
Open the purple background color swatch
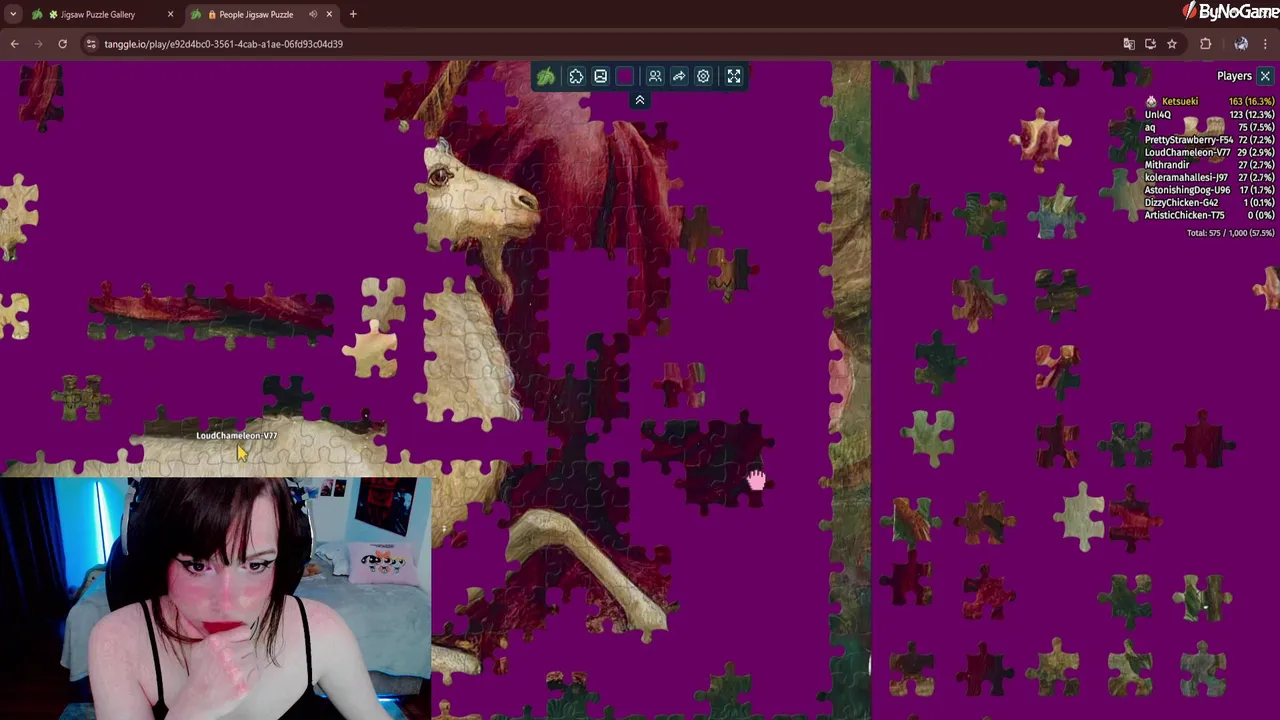click(625, 77)
